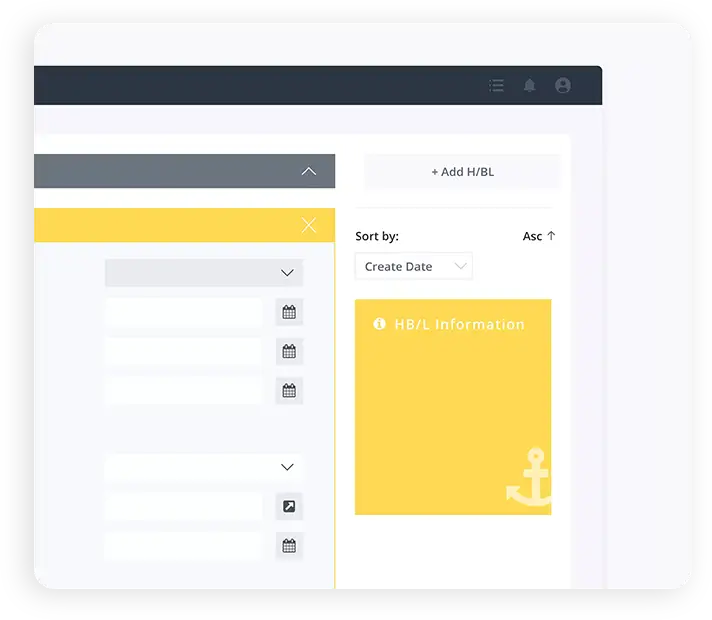Focus the first date input field
Image resolution: width=712 pixels, height=620 pixels.
point(183,312)
